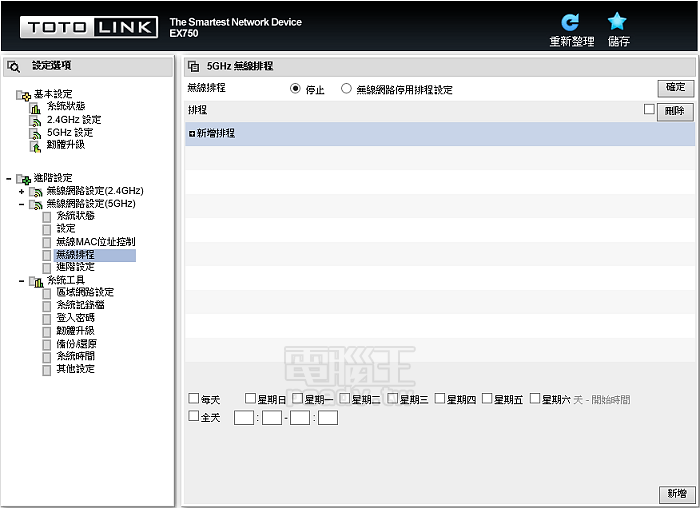Click the 設定選項 magnifier icon

click(14, 66)
